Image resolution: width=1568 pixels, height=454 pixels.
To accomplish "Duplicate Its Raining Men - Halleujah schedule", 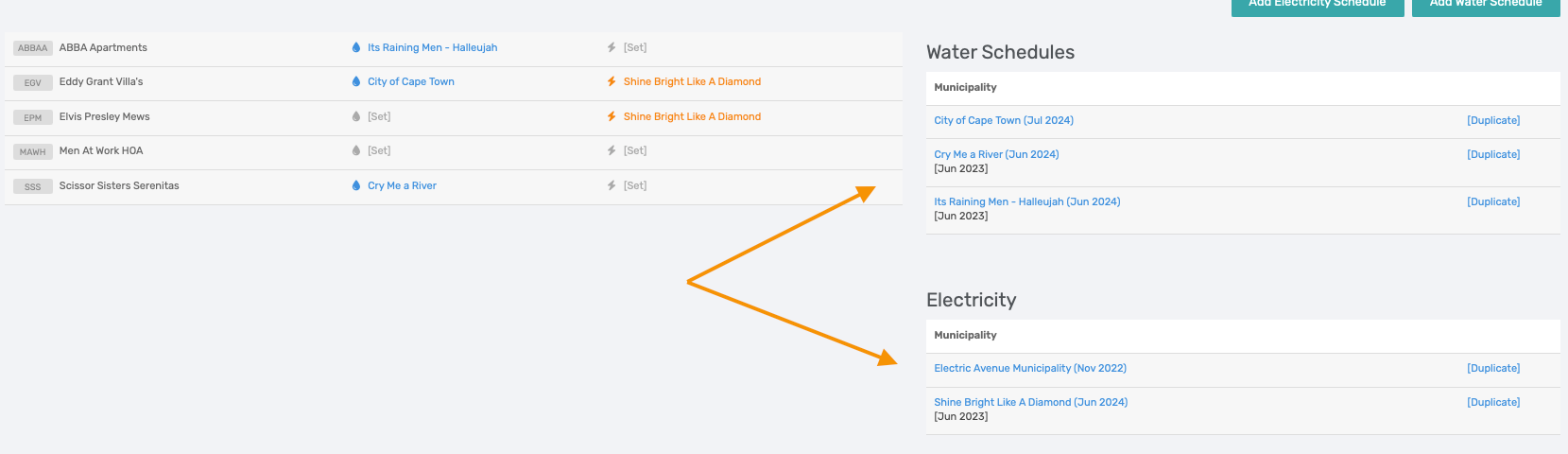I will click(x=1493, y=201).
